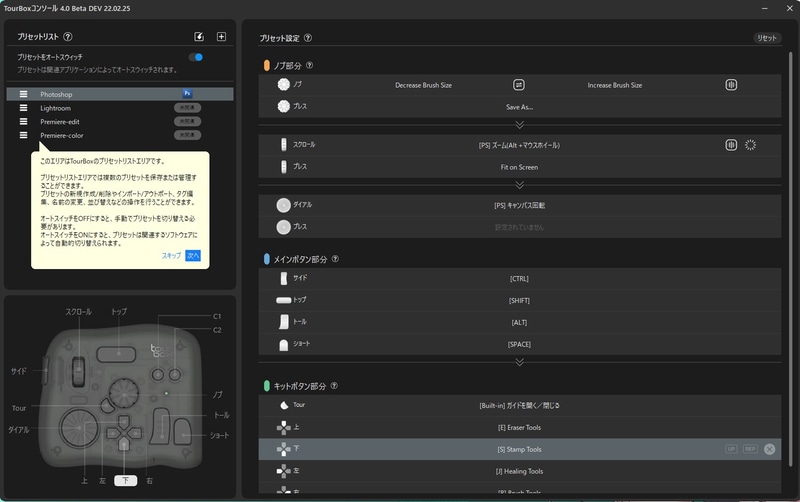The image size is (800, 502).
Task: Select D-pad up icon for 上 row
Action: pos(283,428)
